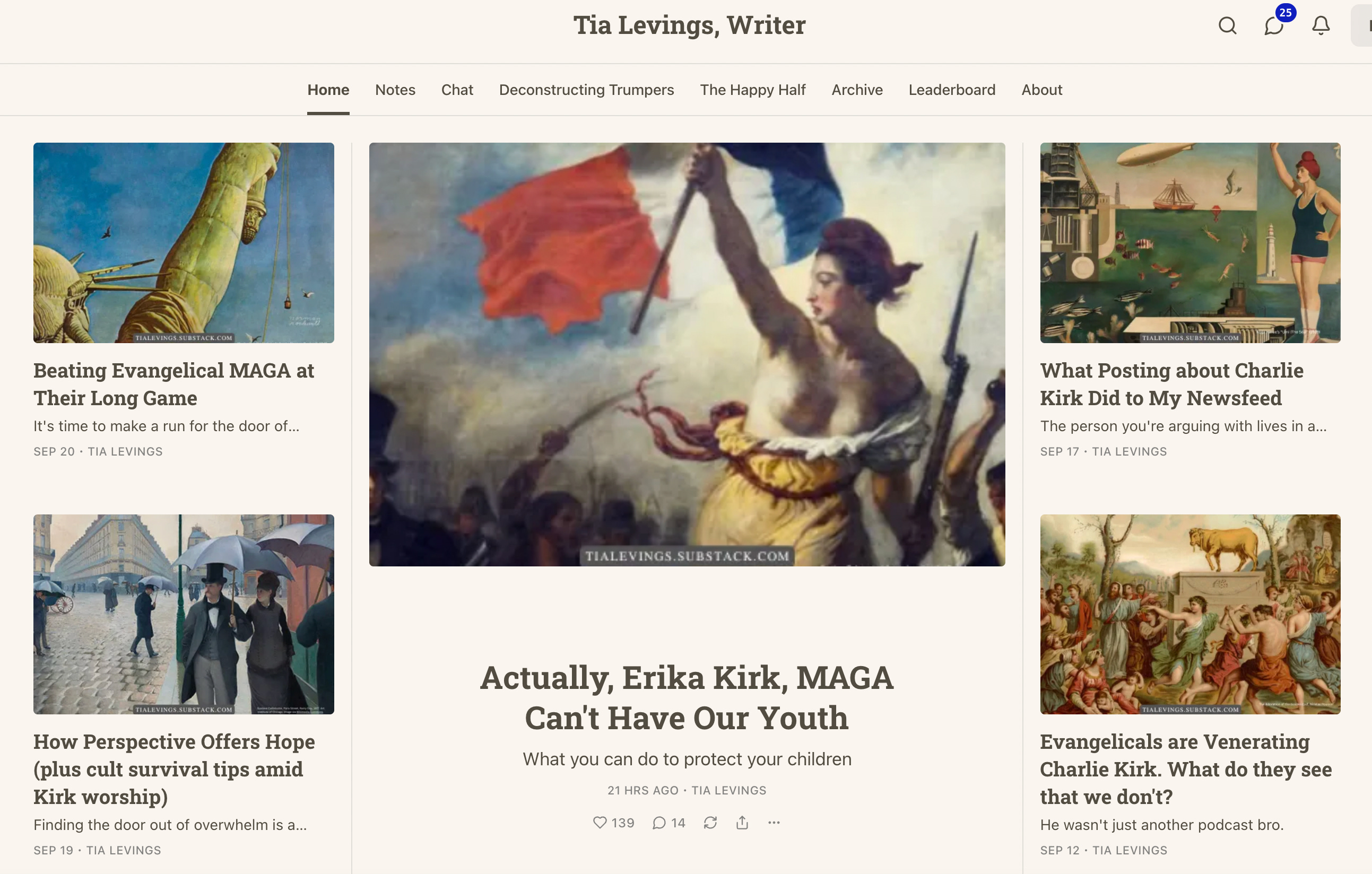
Task: Click the restack icon on featured post
Action: coord(710,822)
